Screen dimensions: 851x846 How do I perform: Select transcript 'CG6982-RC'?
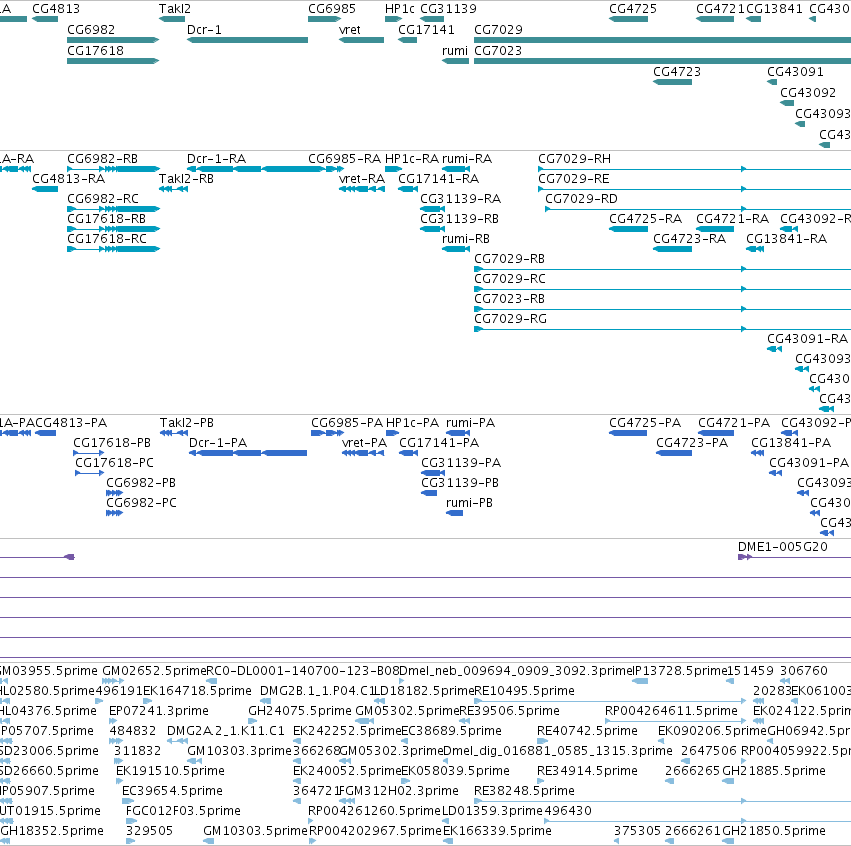(x=103, y=199)
